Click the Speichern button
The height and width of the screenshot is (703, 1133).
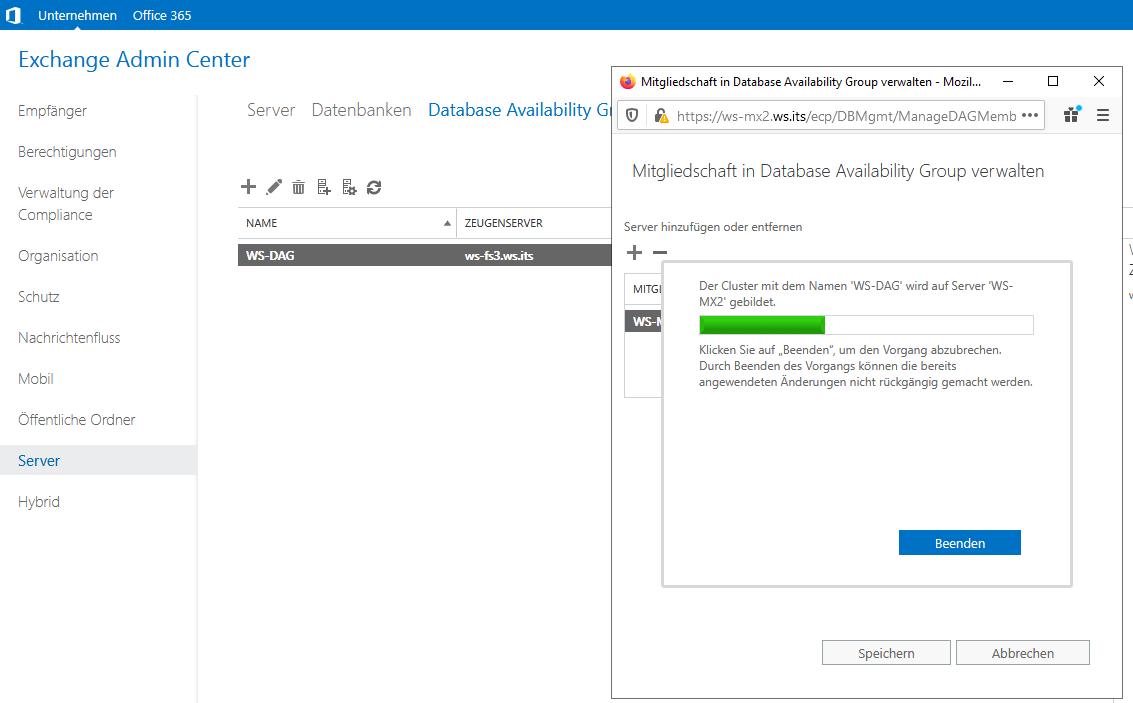(886, 652)
